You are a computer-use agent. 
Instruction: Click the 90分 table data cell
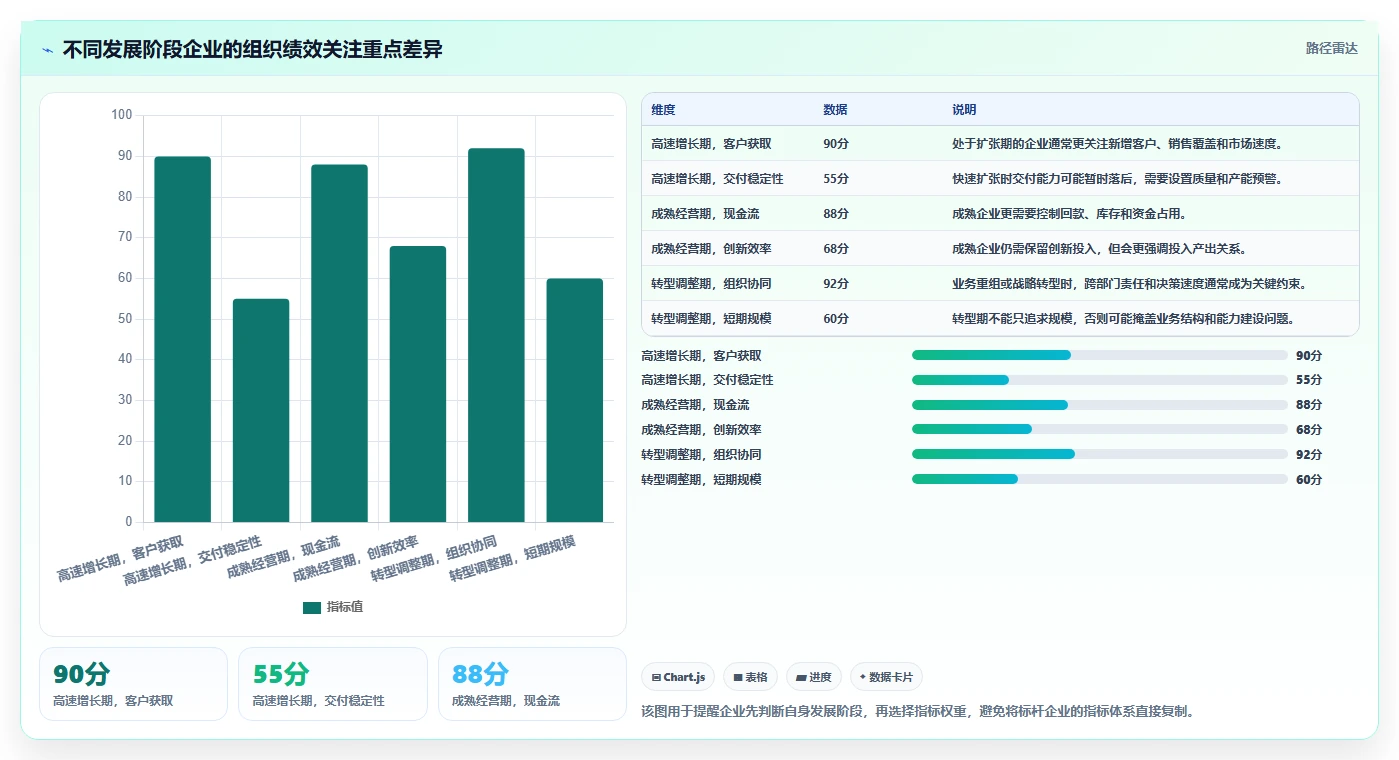[836, 144]
